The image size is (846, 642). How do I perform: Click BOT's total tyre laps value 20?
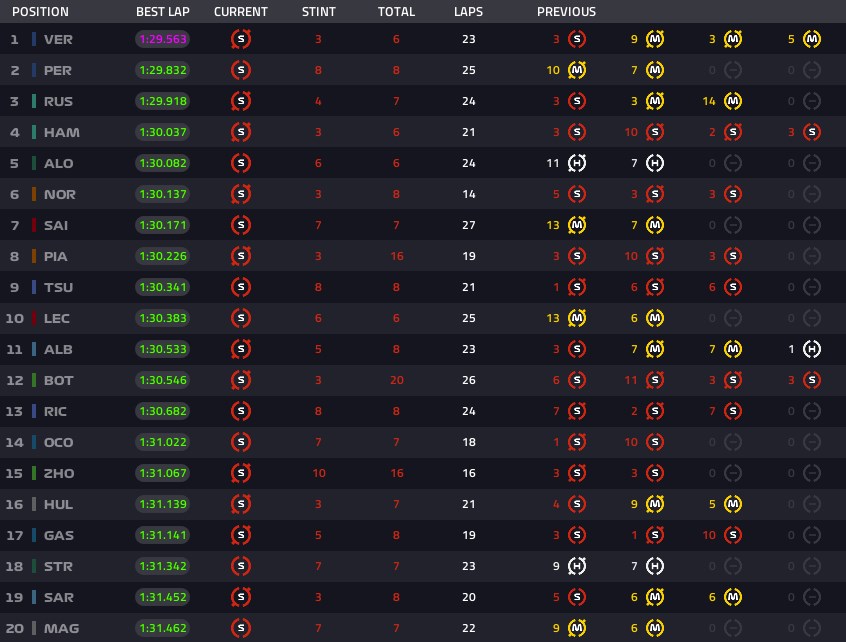(x=397, y=380)
